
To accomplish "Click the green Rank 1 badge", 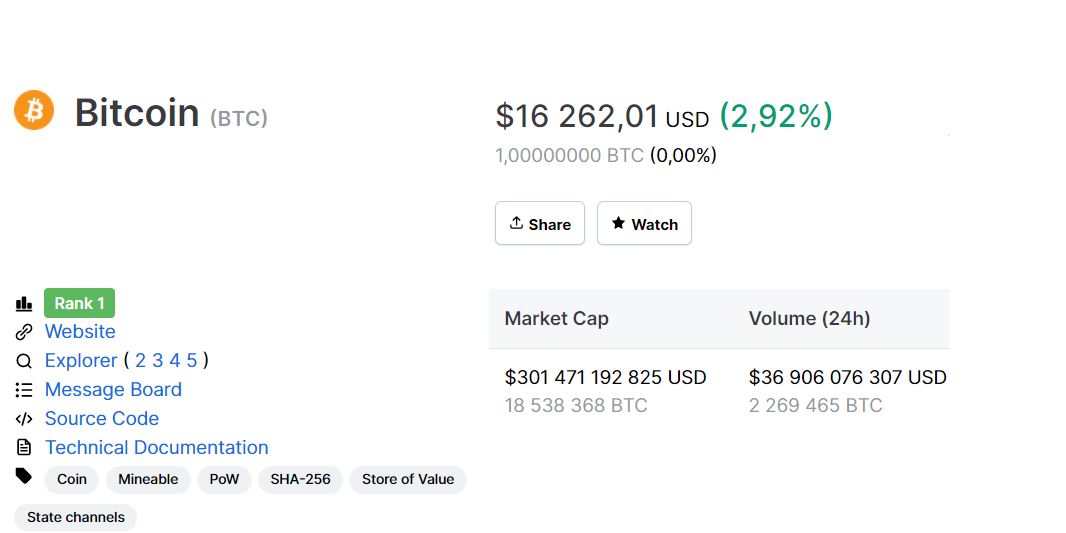I will (80, 303).
